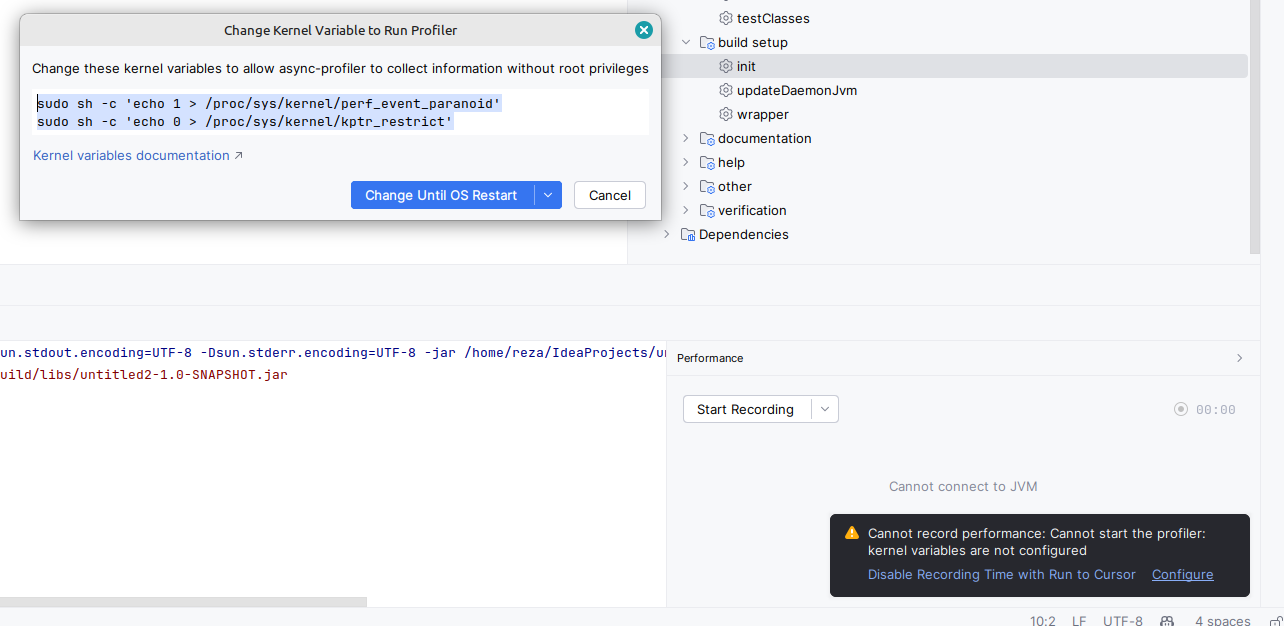Expand the help task group
1284x626 pixels.
coord(686,162)
